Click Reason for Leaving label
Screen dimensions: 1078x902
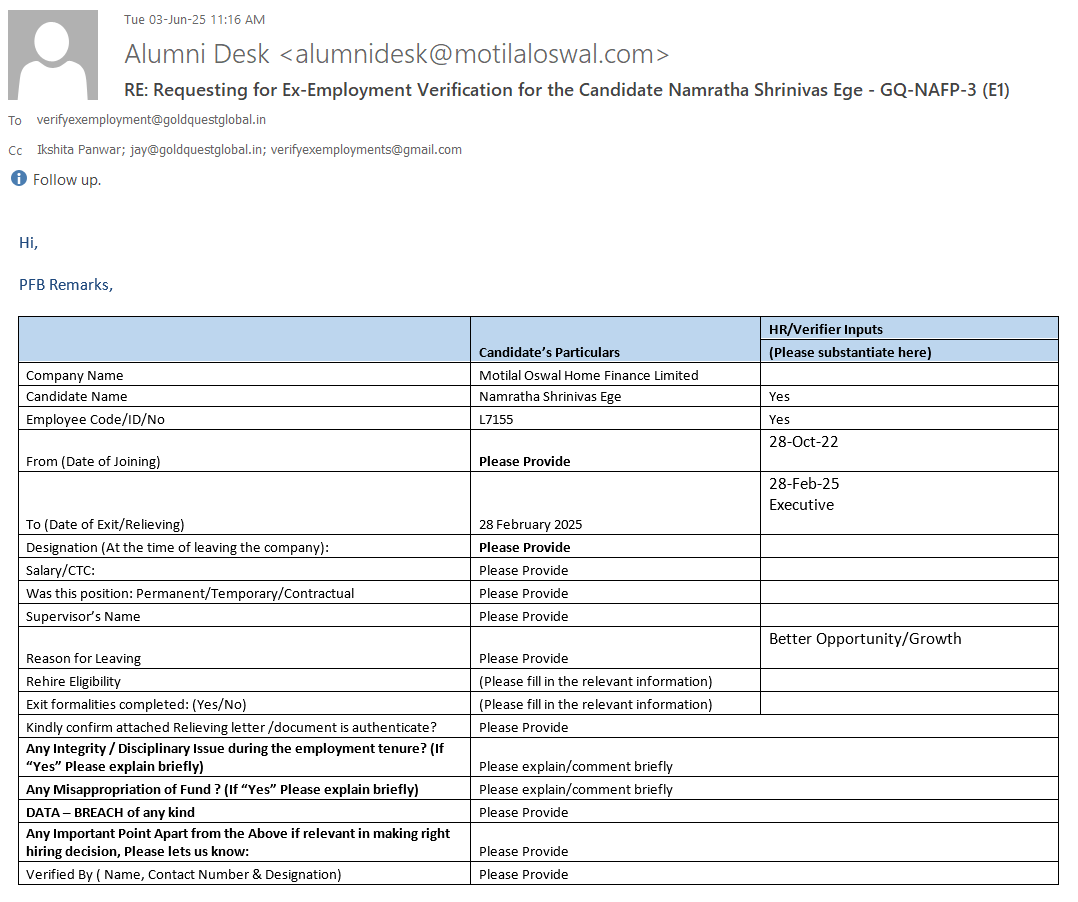click(x=83, y=659)
